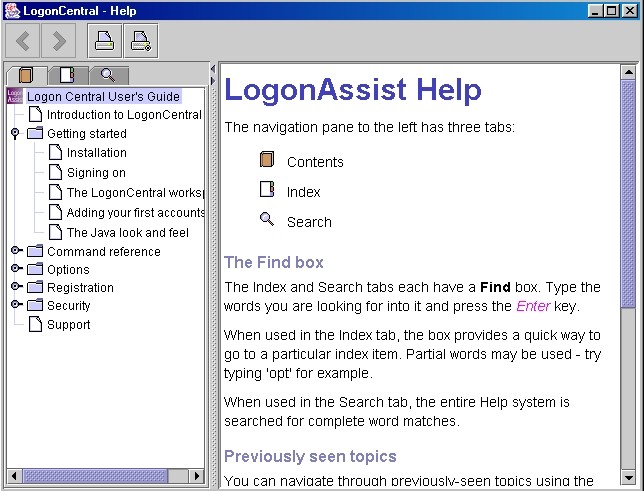Image resolution: width=644 pixels, height=491 pixels.
Task: Switch to the Search magnifier tab
Action: (x=108, y=76)
